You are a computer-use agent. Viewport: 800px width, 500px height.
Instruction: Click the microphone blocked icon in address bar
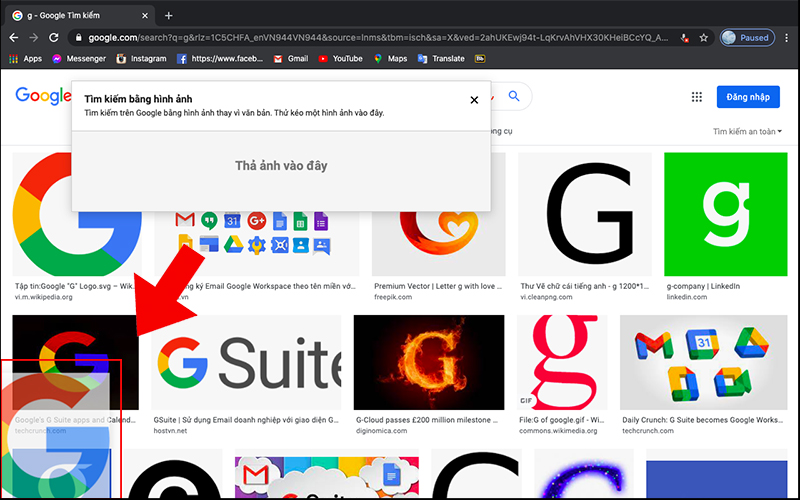click(x=685, y=38)
